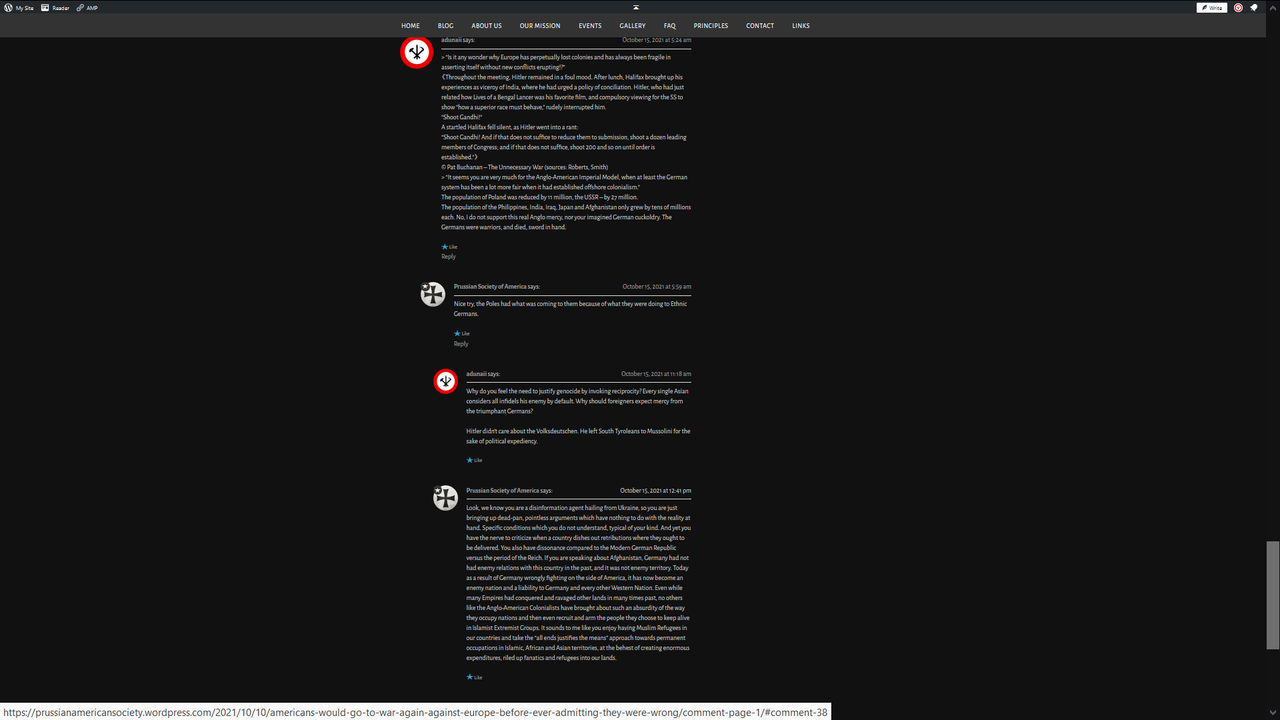Open your profile menu from the avatar

[1239, 7]
